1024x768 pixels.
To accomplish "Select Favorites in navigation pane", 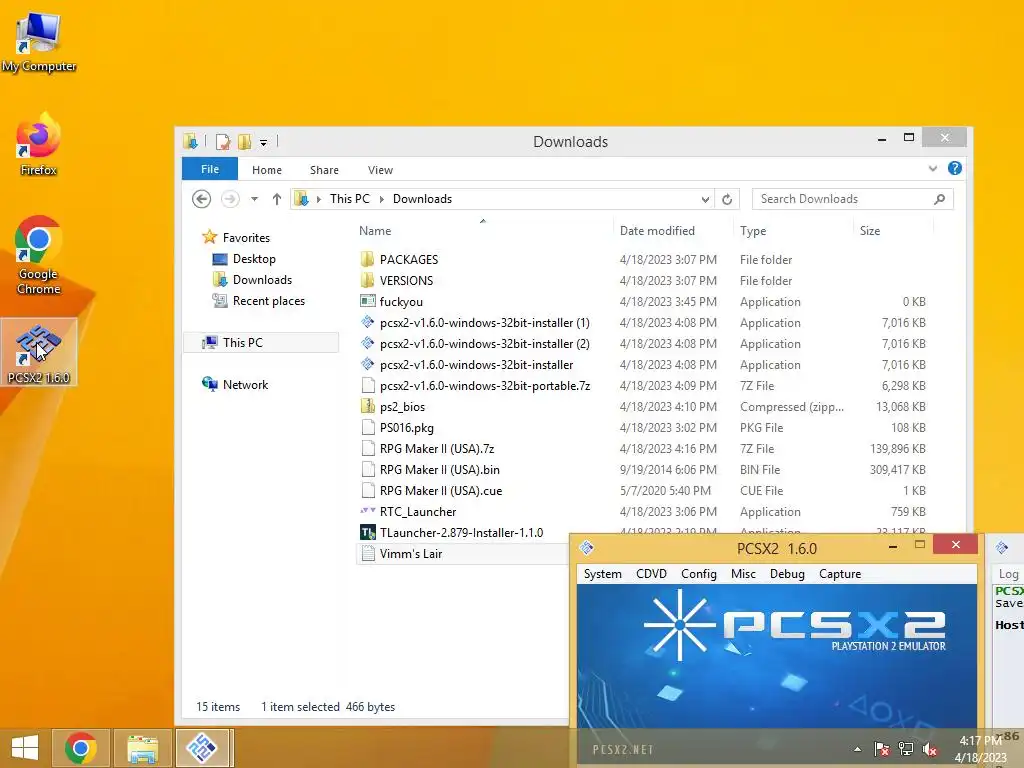I will coord(246,238).
